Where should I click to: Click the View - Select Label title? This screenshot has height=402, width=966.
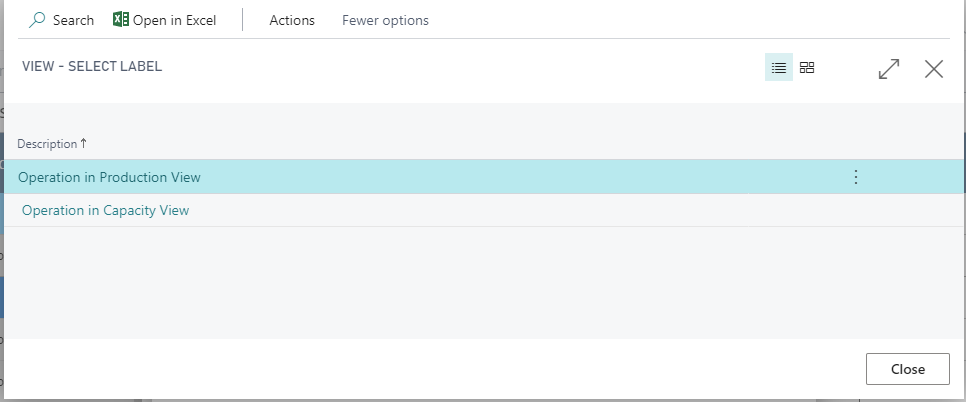pos(92,66)
